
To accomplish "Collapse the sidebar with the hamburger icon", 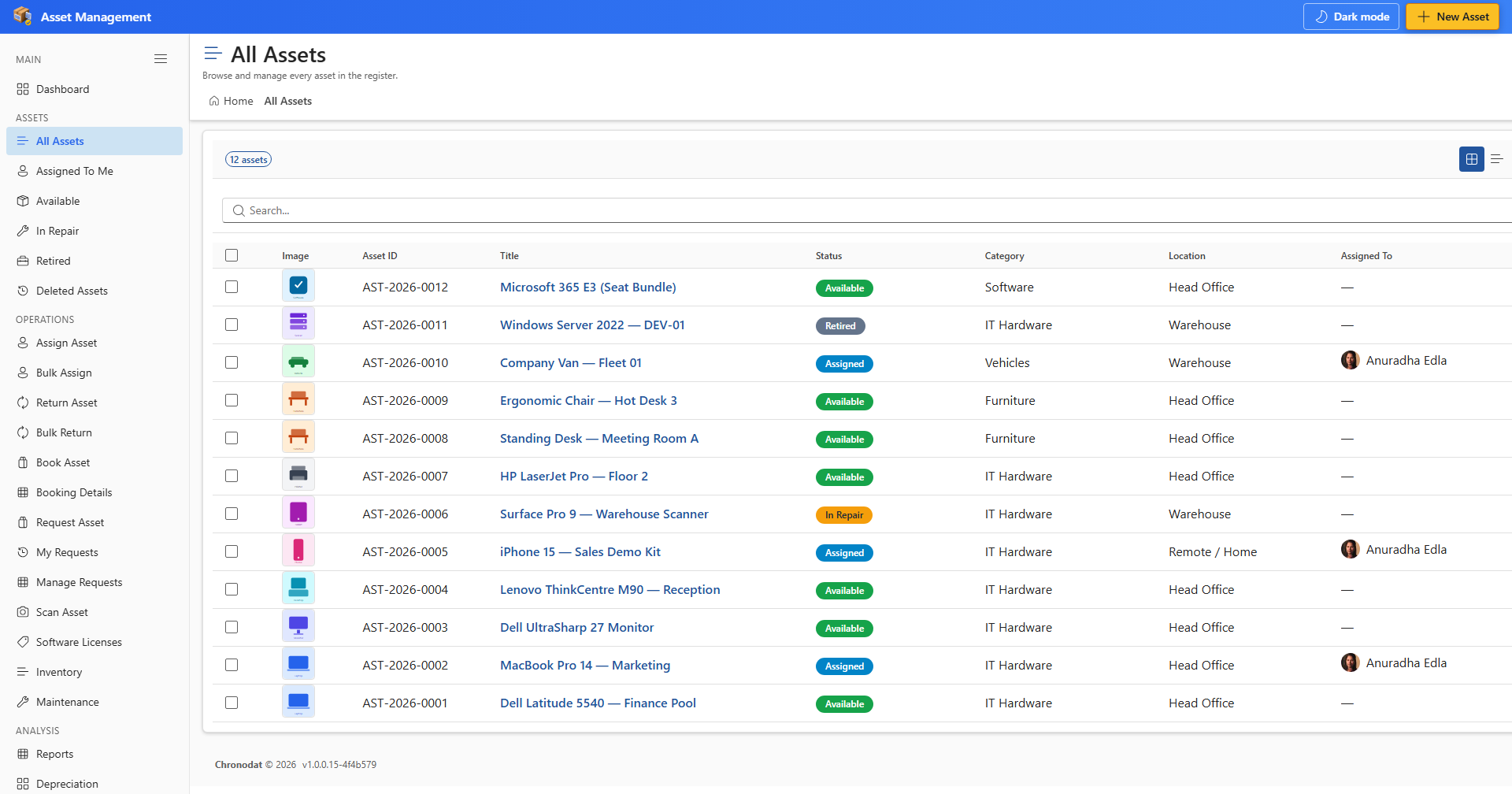I will point(161,59).
